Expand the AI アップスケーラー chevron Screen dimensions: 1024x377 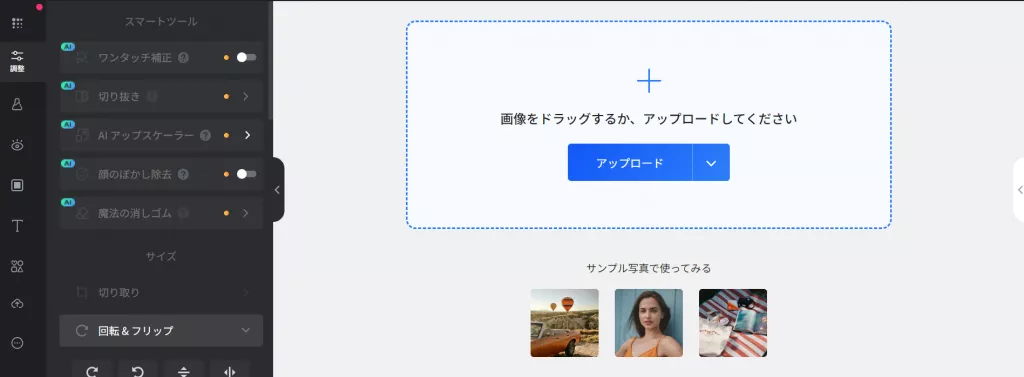click(x=248, y=135)
